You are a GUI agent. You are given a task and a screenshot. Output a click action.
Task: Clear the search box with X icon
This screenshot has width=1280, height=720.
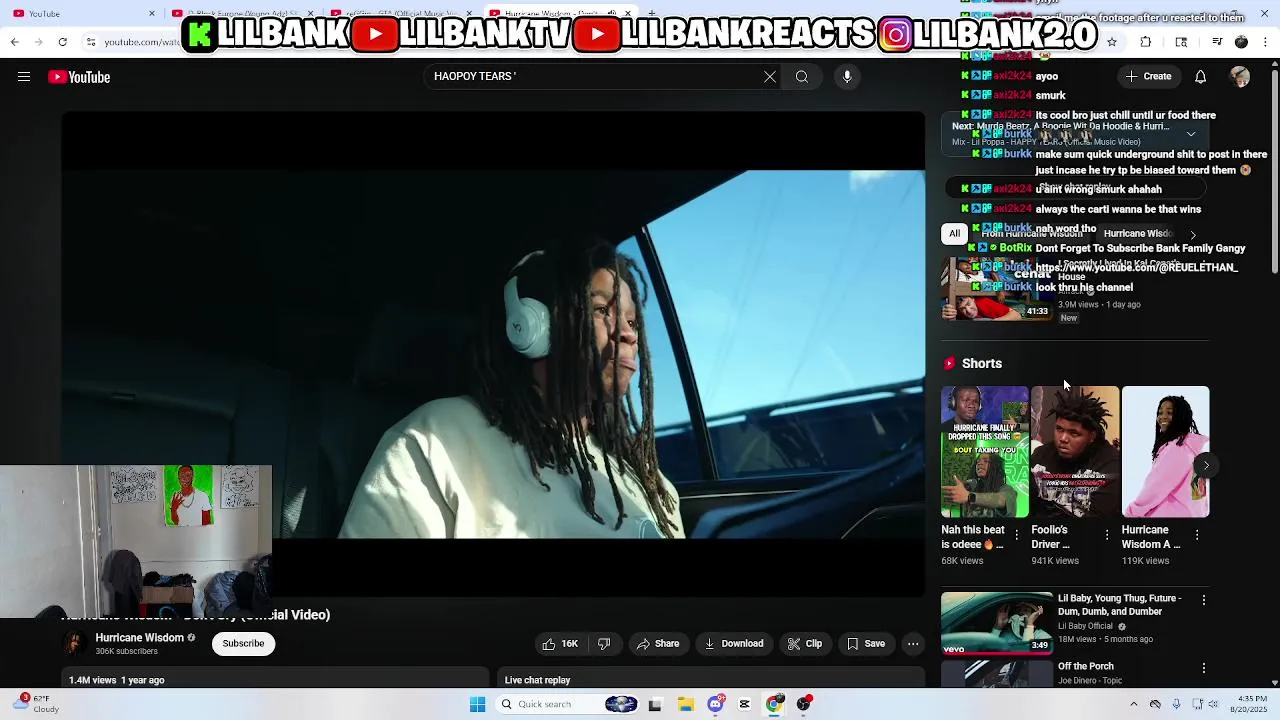769,77
